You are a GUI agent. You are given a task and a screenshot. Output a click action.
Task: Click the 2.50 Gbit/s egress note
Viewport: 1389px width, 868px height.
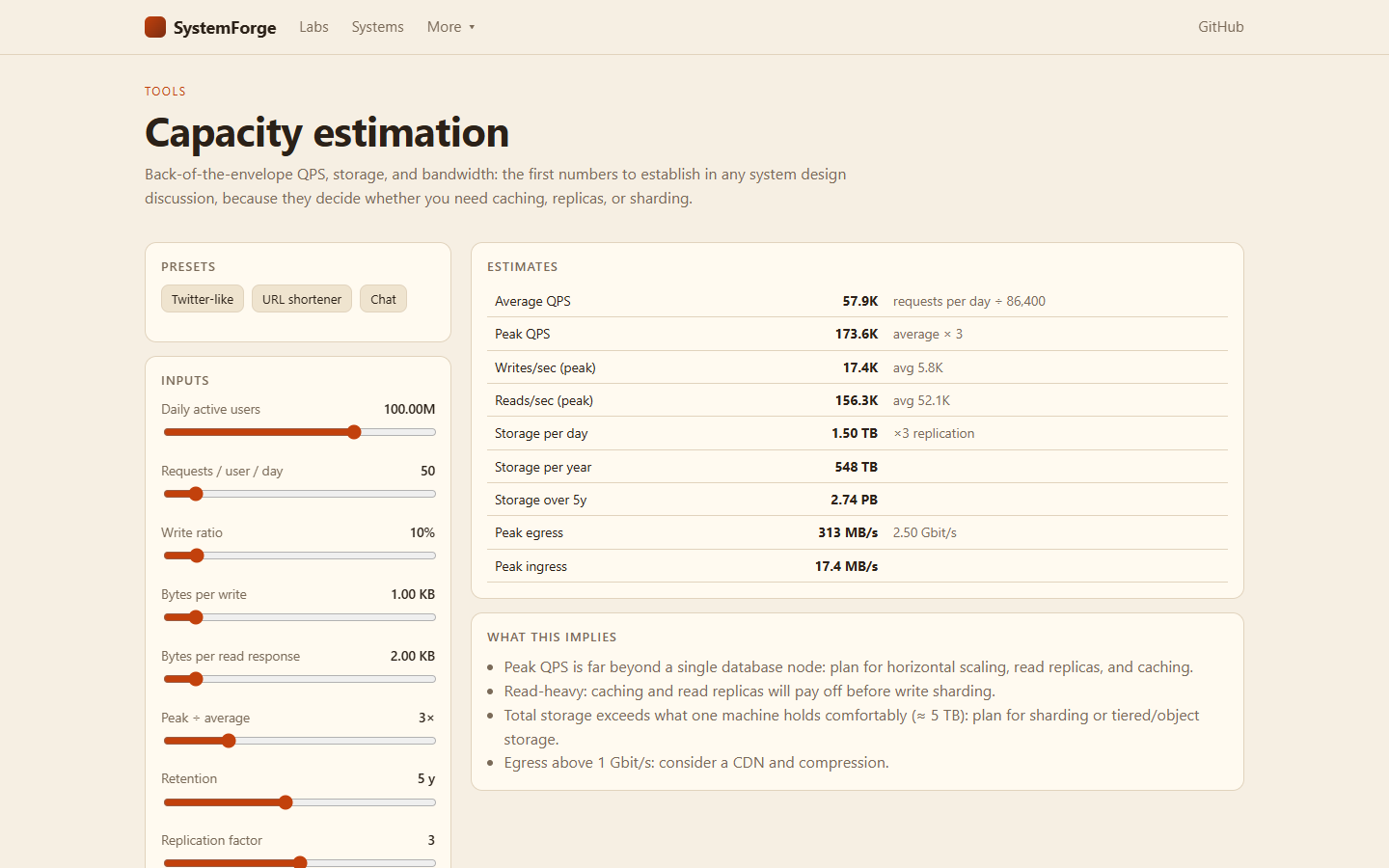pos(924,532)
